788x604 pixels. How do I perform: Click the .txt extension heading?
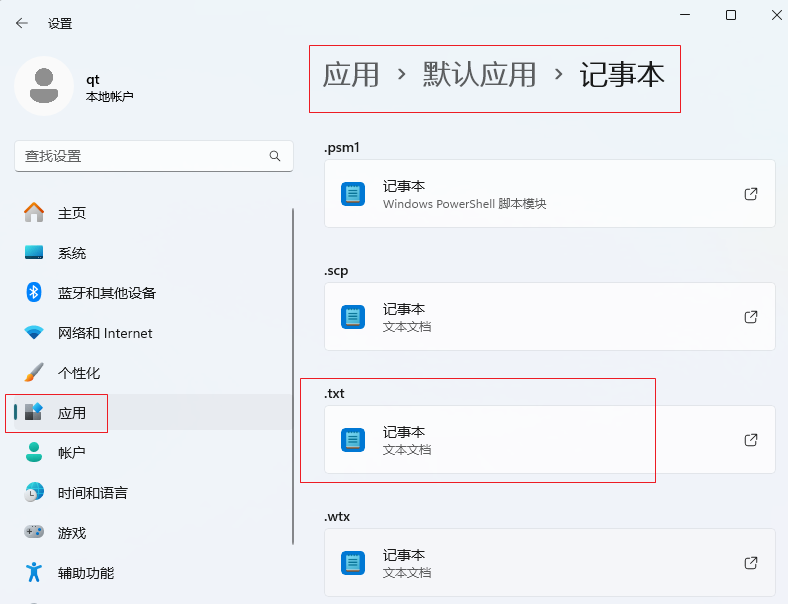pos(334,393)
